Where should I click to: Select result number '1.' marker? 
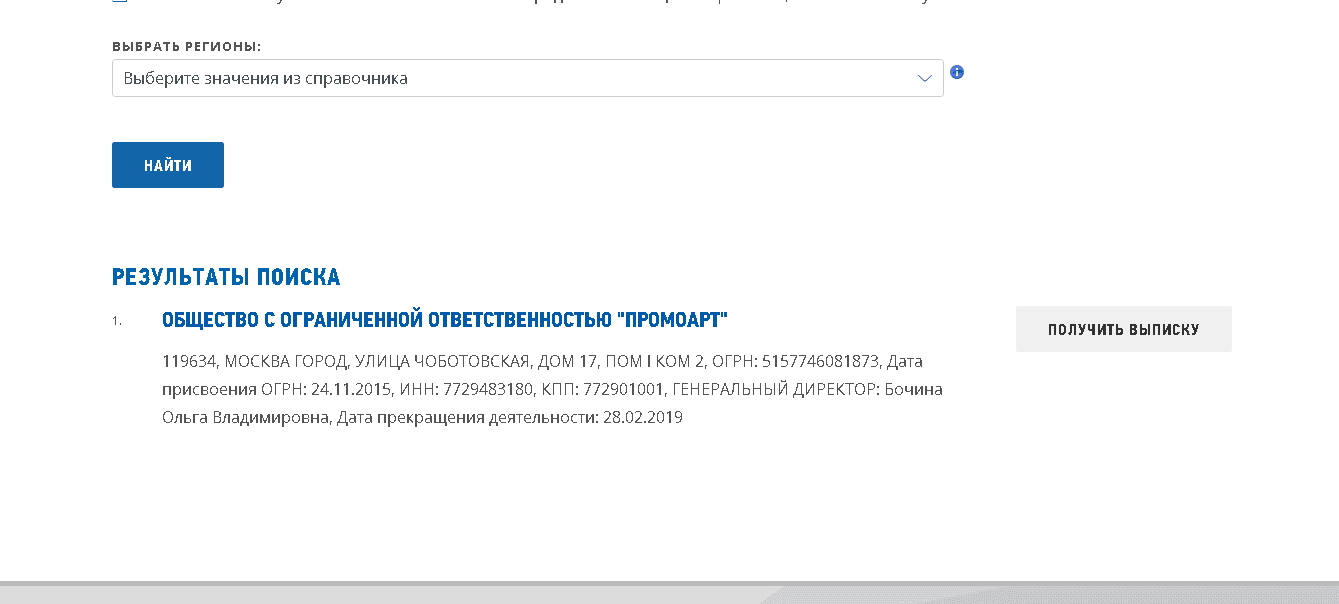[x=117, y=321]
